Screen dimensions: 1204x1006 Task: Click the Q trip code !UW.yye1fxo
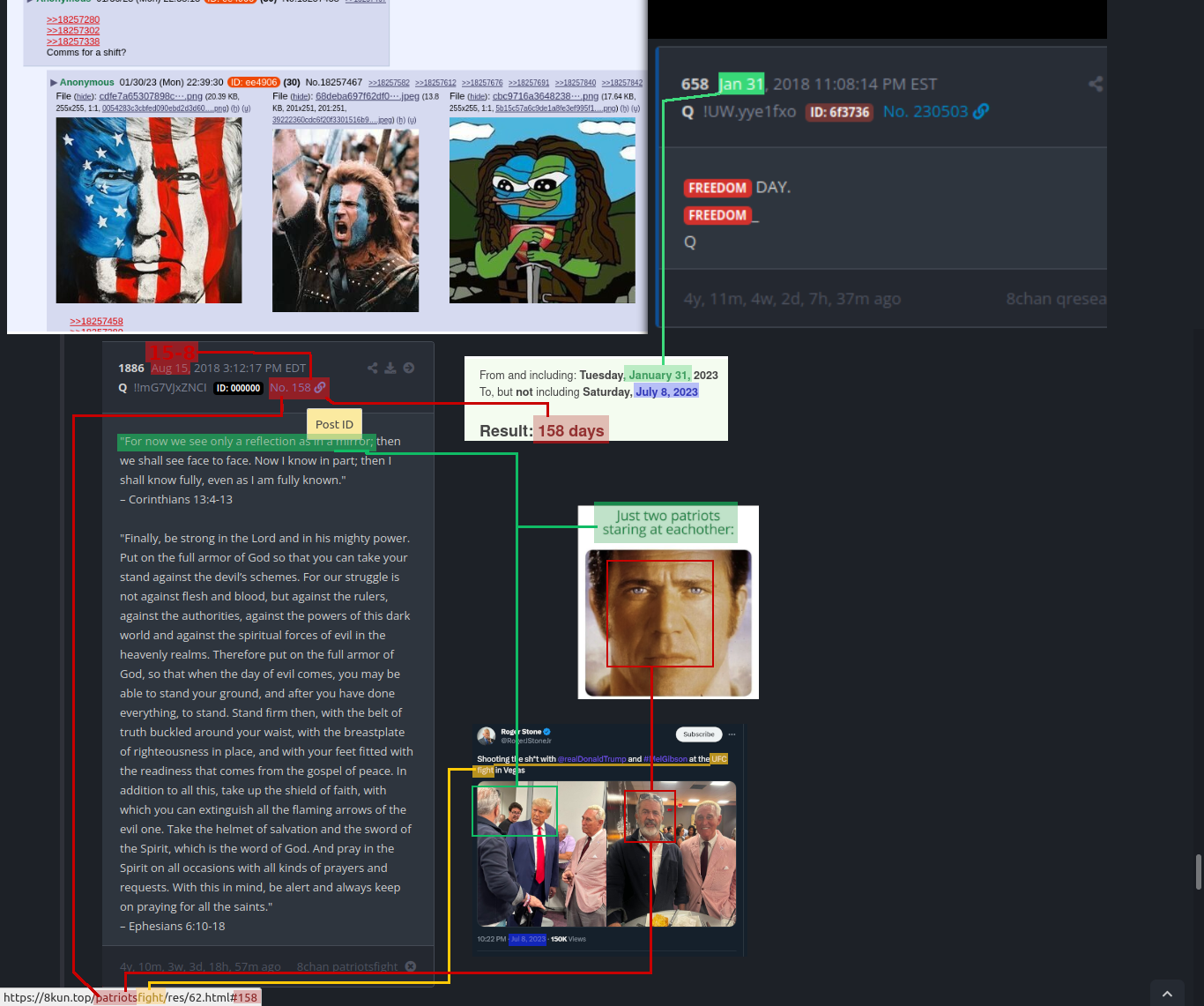tap(750, 111)
